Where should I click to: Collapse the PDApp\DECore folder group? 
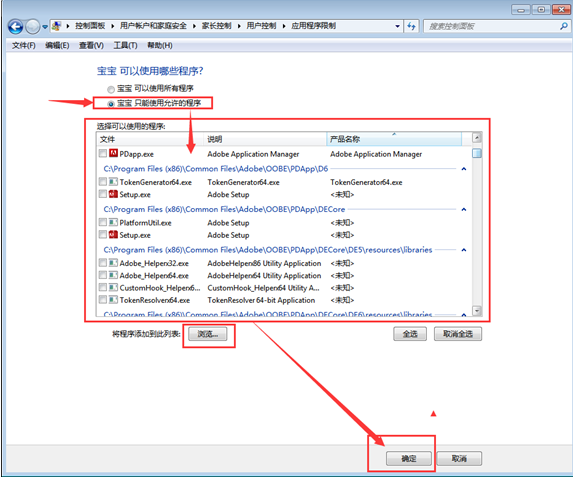tap(464, 209)
